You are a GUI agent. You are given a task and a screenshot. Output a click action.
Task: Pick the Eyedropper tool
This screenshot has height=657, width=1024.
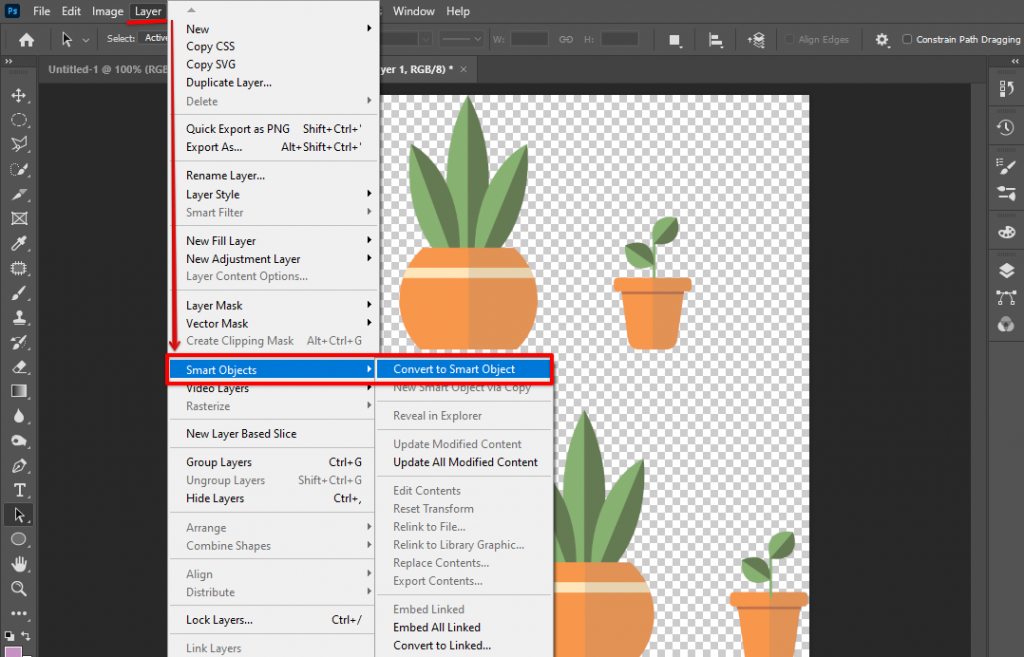tap(19, 243)
